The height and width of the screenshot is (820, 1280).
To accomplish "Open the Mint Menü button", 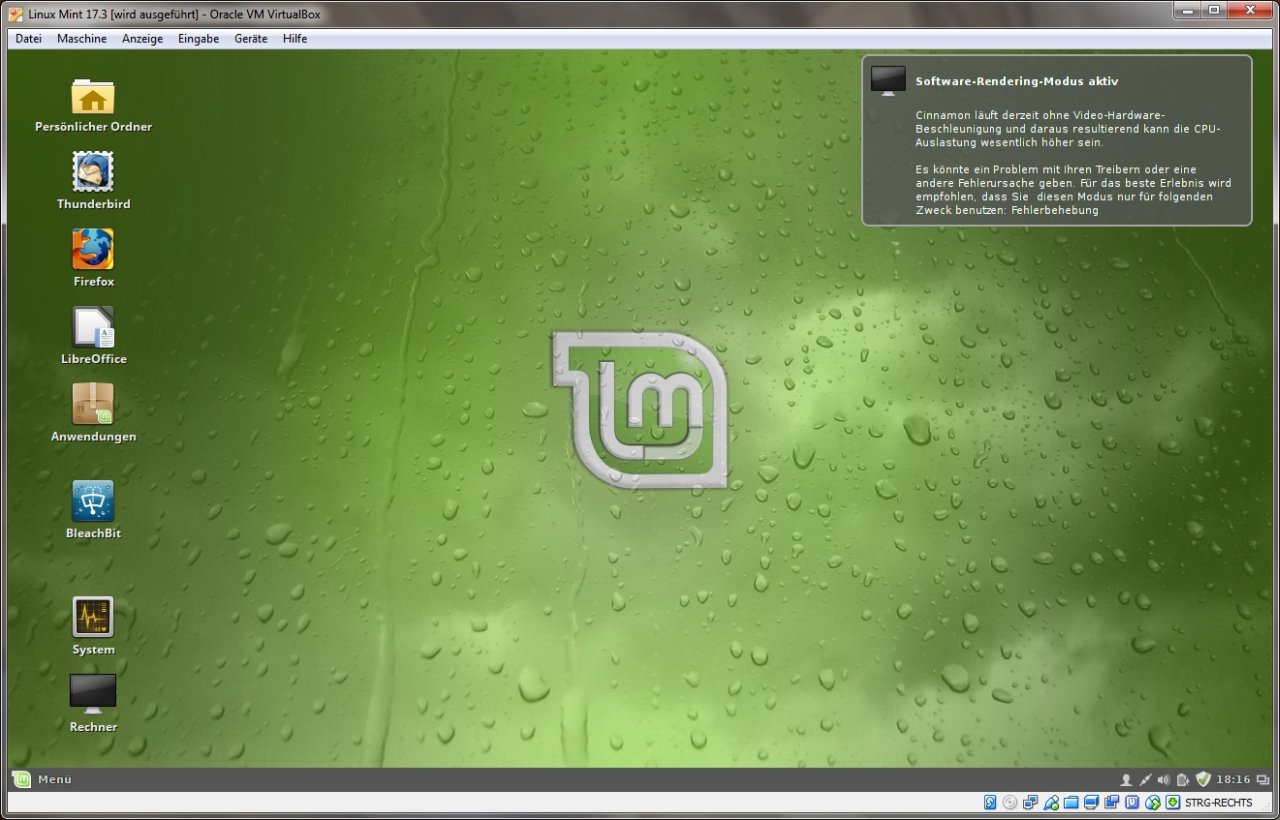I will coord(42,779).
